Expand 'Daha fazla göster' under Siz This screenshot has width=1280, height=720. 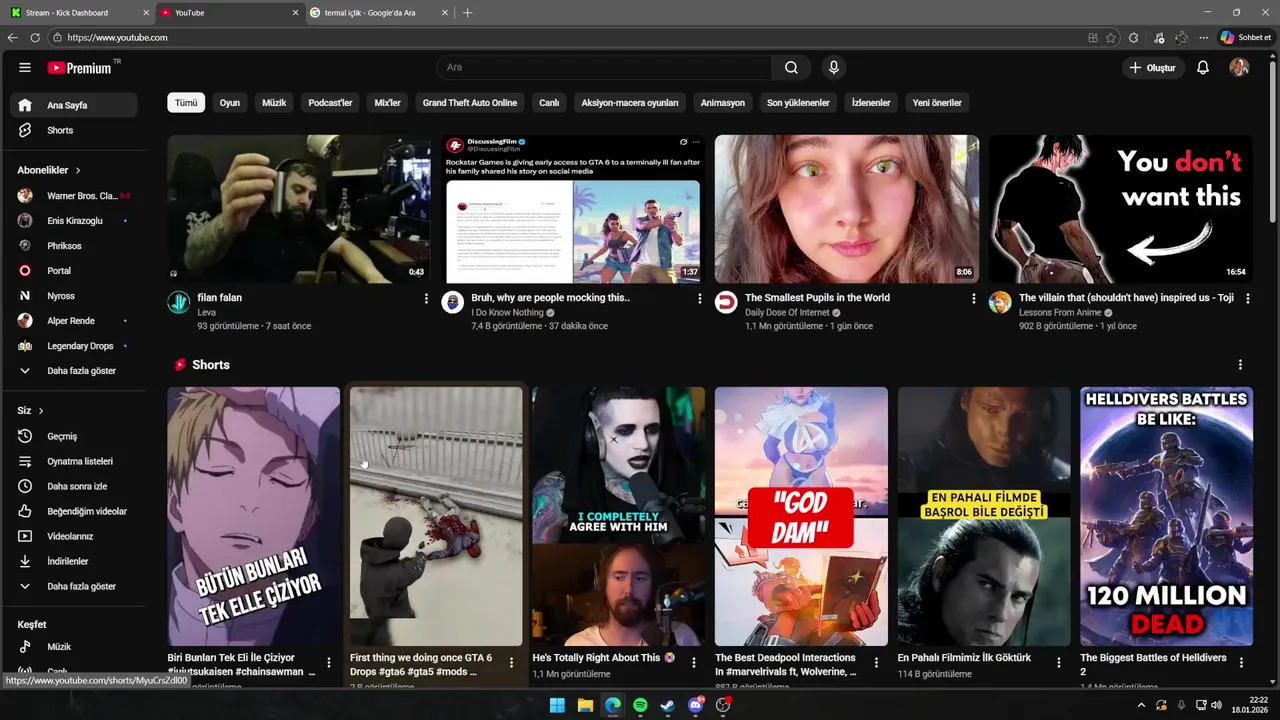[x=74, y=586]
